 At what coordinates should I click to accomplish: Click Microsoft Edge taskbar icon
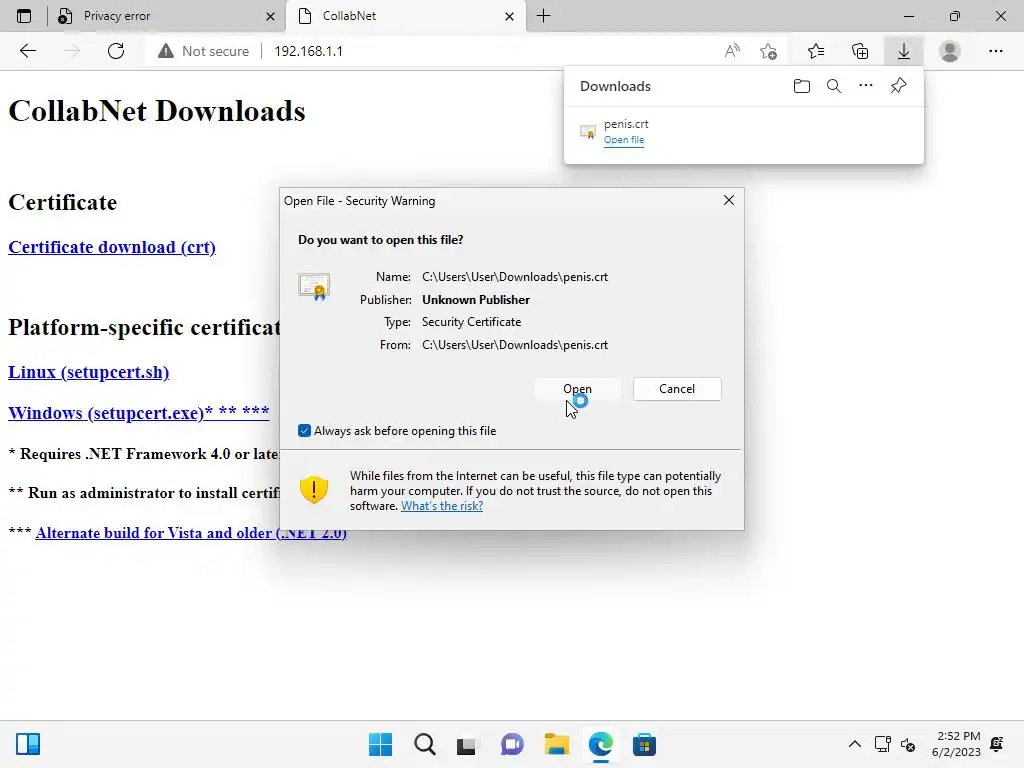600,744
